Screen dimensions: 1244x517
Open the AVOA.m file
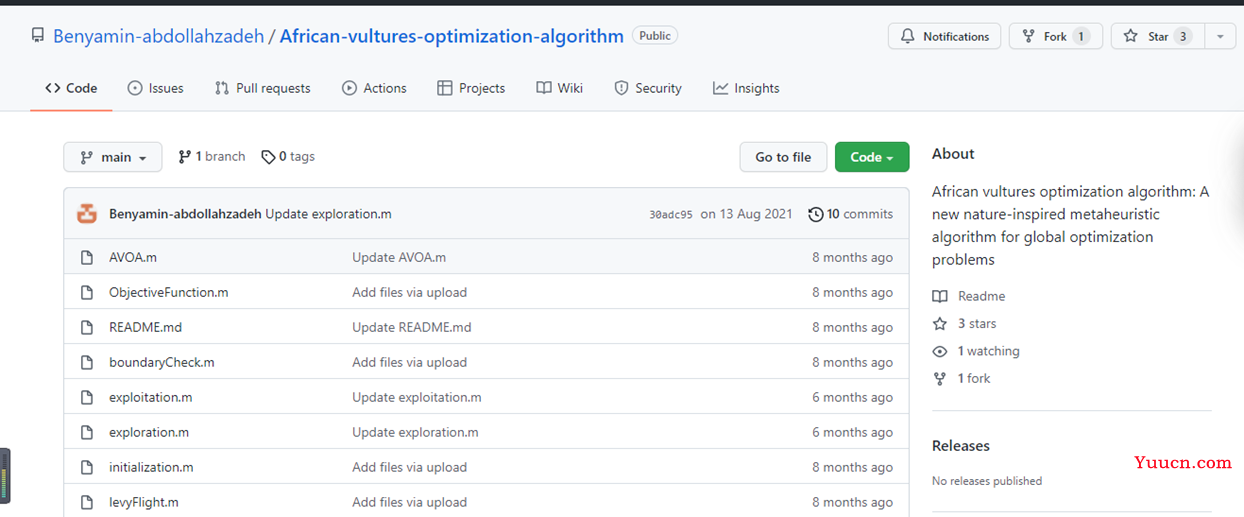pyautogui.click(x=133, y=258)
